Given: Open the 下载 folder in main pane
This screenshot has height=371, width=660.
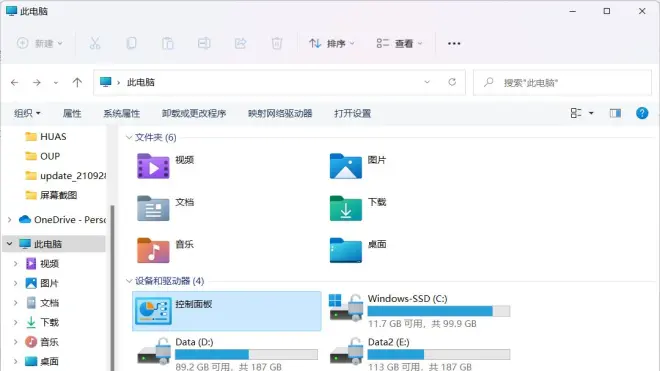Looking at the screenshot, I should (x=358, y=208).
